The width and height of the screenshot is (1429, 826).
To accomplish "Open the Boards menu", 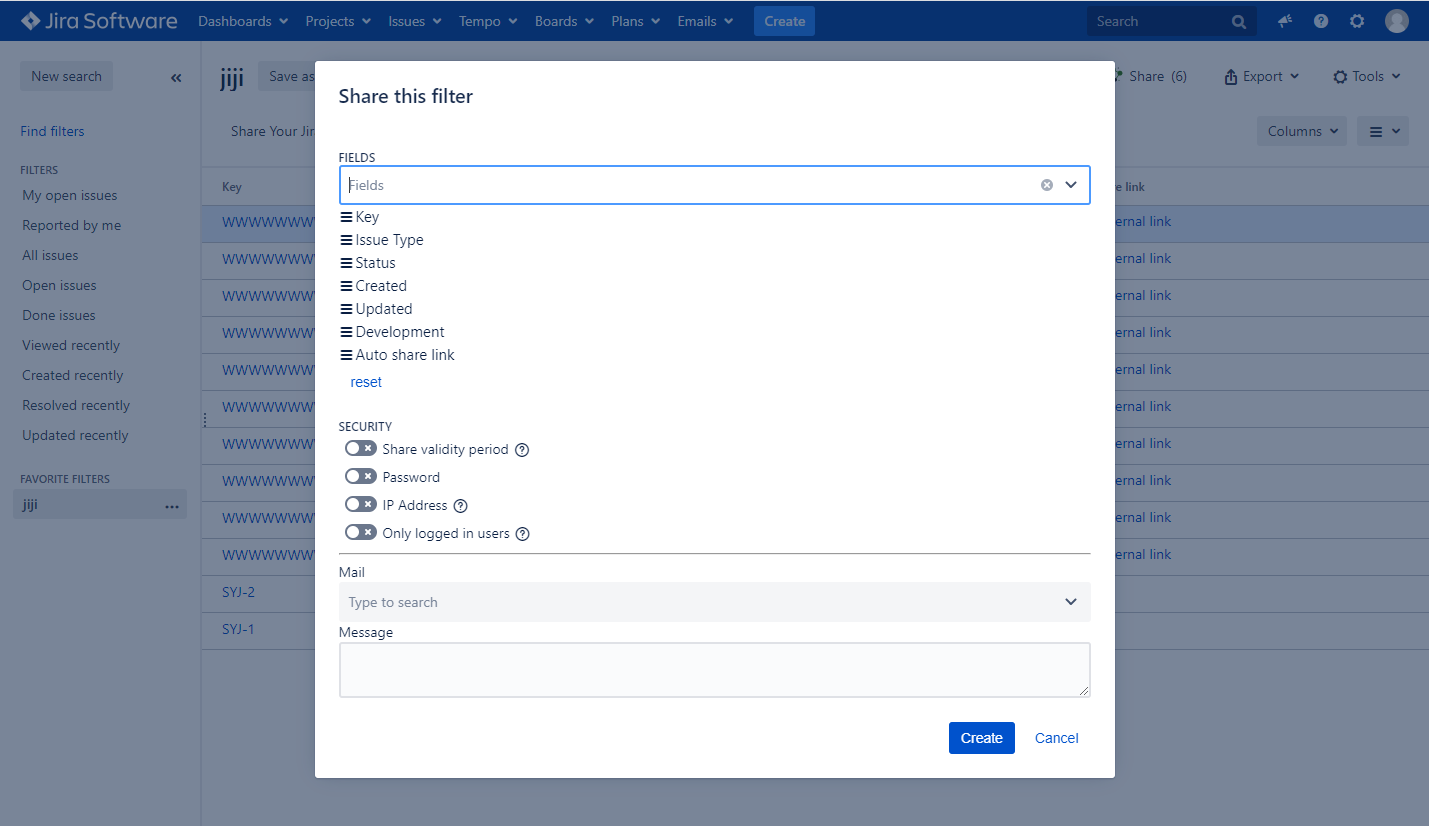I will pyautogui.click(x=564, y=21).
